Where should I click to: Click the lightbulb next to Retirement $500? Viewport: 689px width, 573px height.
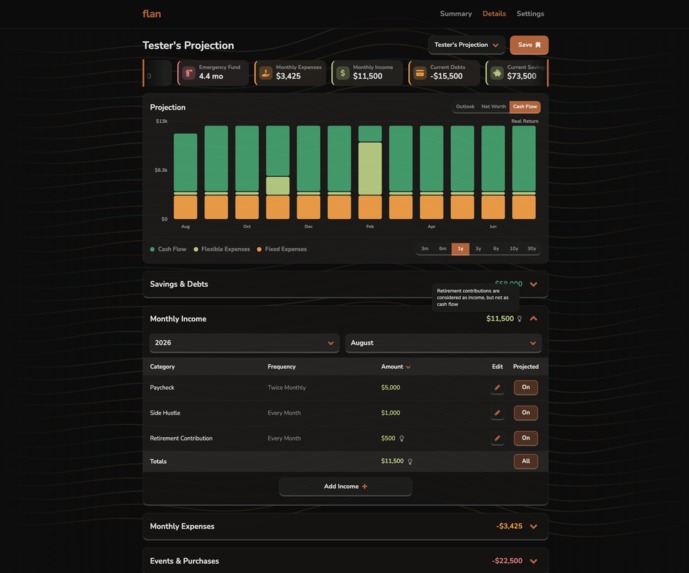click(x=402, y=439)
